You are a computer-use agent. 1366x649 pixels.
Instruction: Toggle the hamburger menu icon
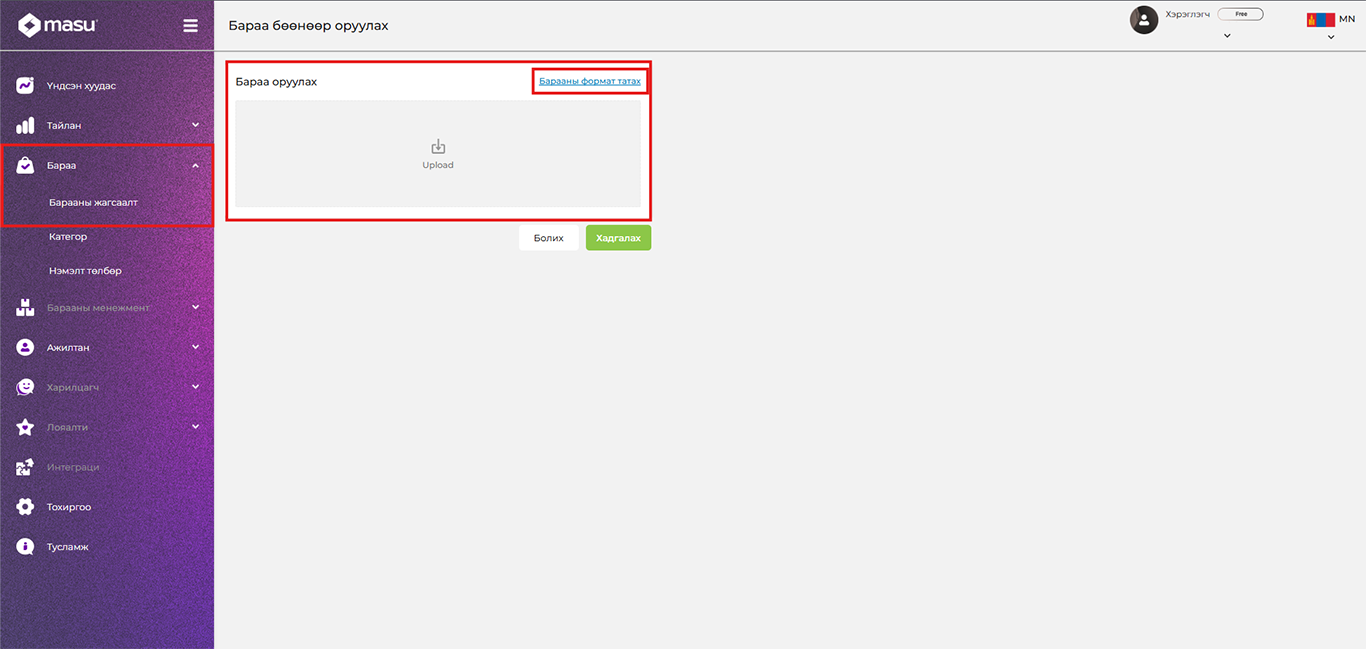click(x=190, y=26)
